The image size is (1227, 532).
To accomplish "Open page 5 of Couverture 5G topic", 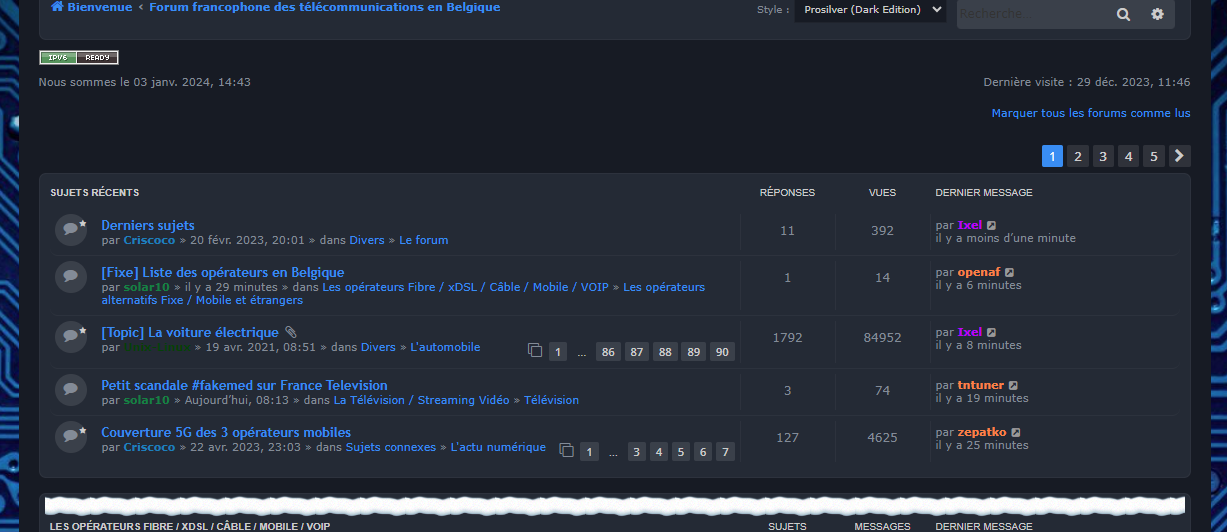I will (x=681, y=451).
